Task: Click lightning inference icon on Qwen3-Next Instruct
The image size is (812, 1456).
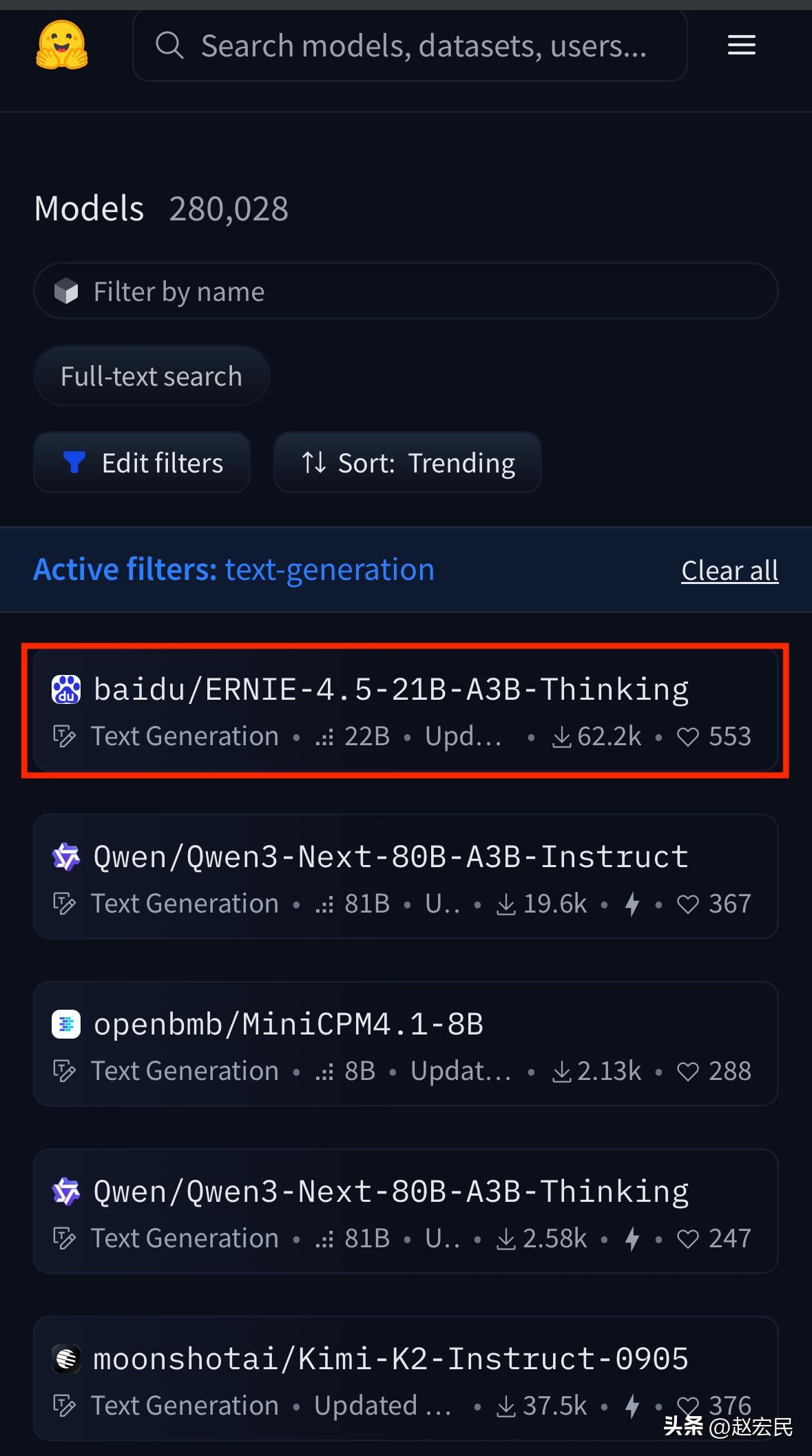Action: (632, 904)
